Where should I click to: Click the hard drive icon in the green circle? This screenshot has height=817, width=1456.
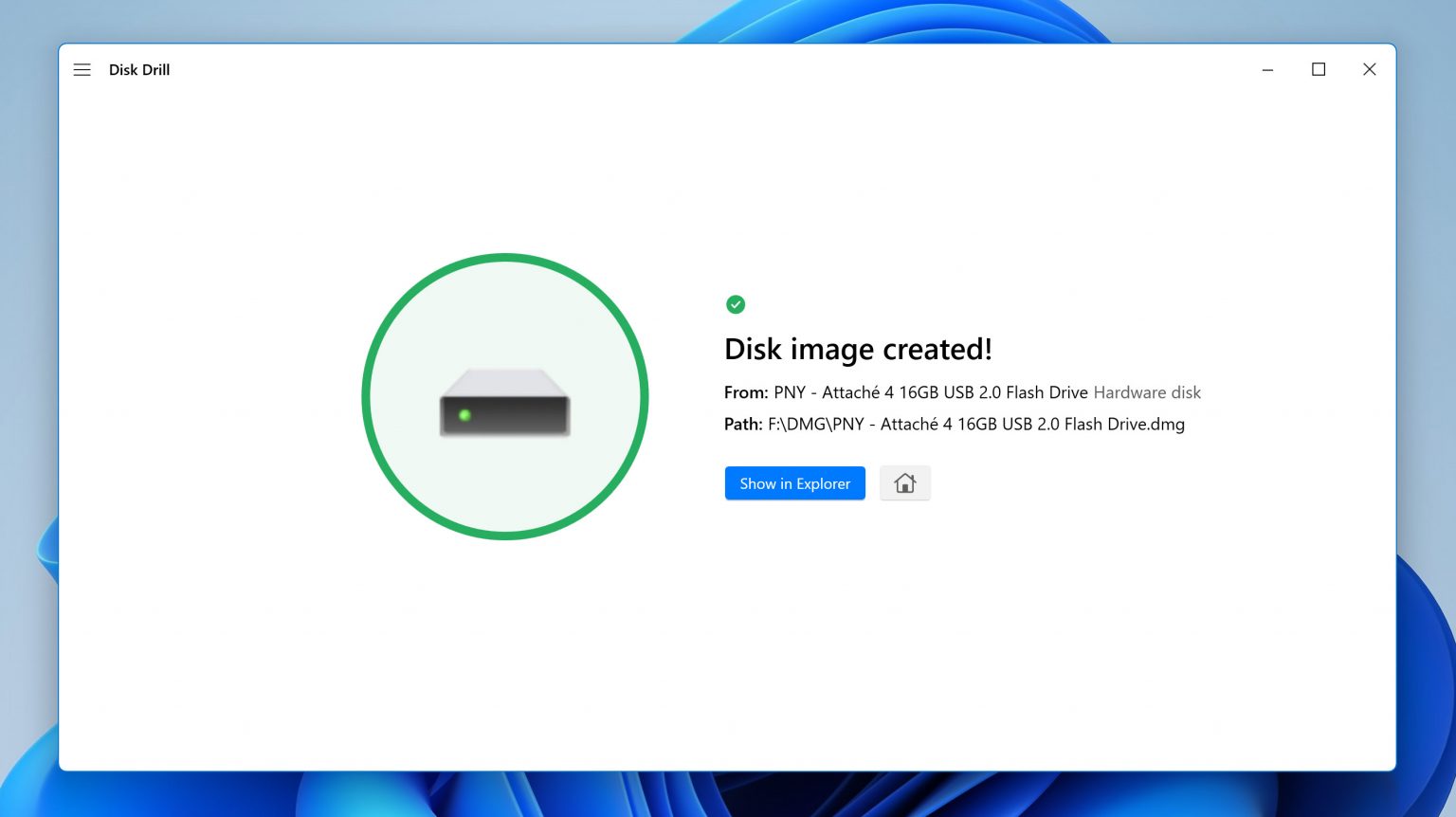(x=504, y=403)
